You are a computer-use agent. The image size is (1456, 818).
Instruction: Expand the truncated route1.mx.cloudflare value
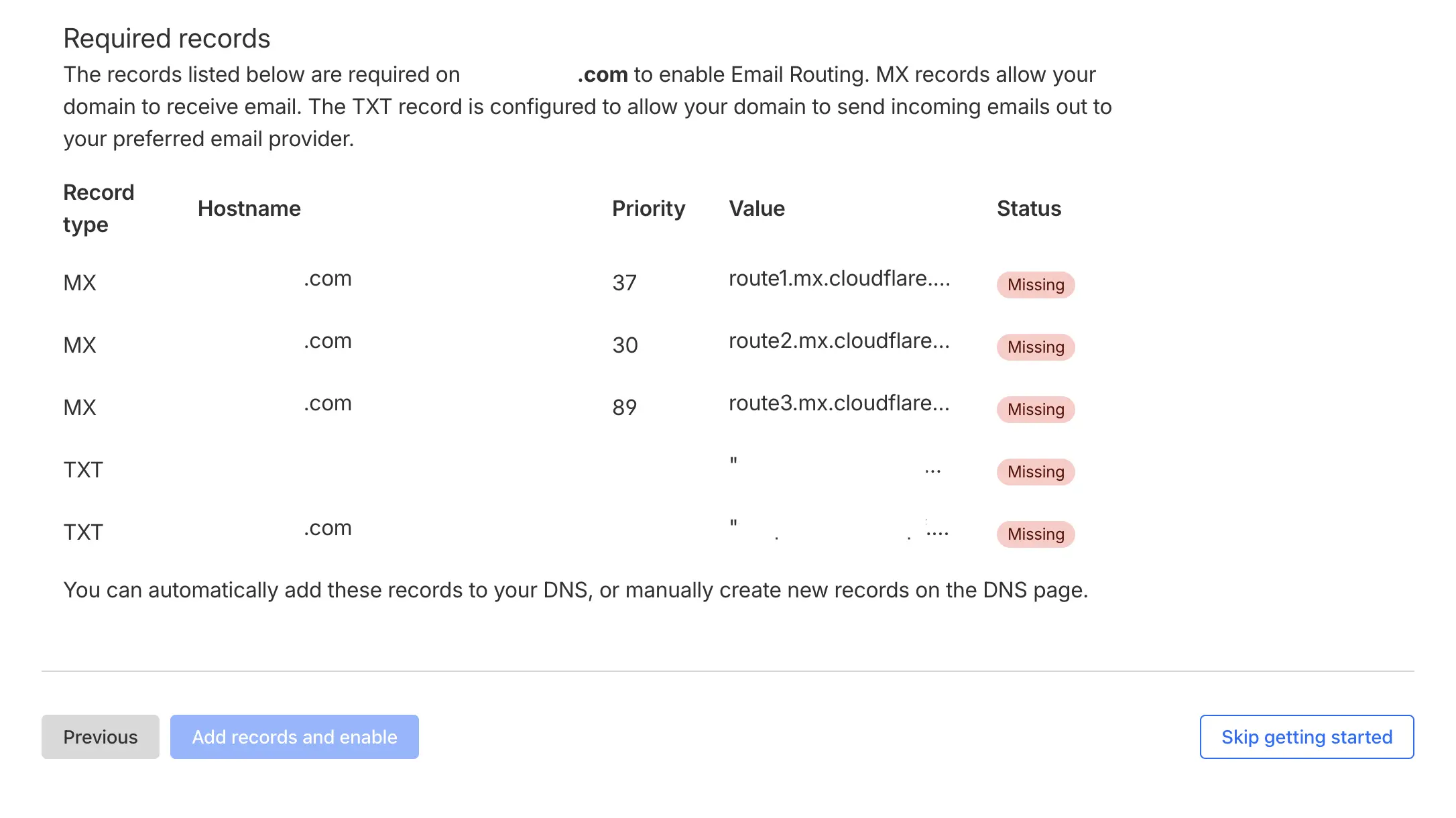(840, 278)
